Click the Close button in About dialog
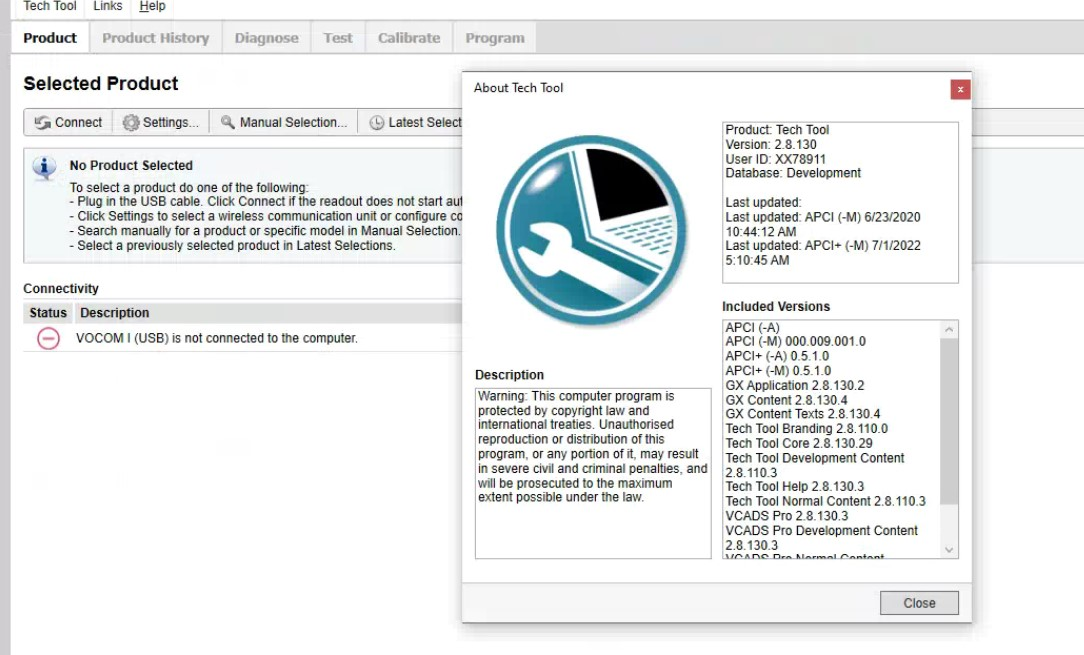The image size is (1084, 655). click(x=919, y=603)
